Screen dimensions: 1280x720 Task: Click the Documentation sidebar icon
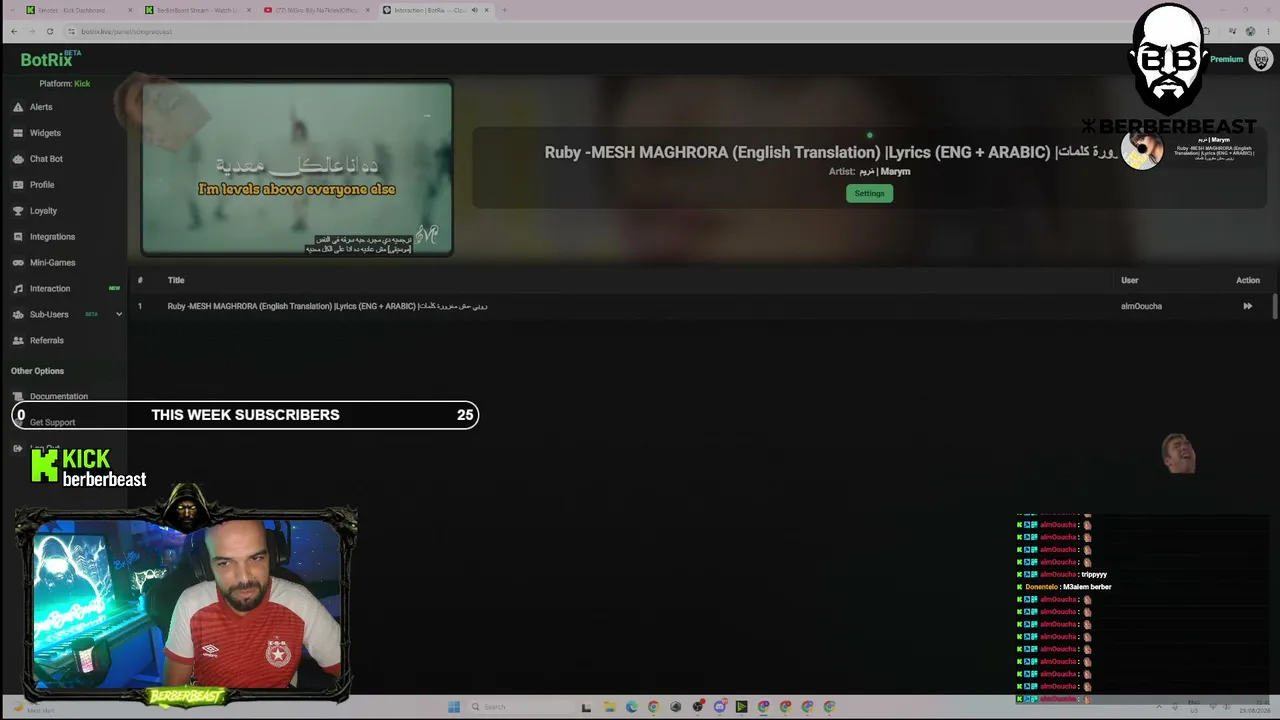18,397
